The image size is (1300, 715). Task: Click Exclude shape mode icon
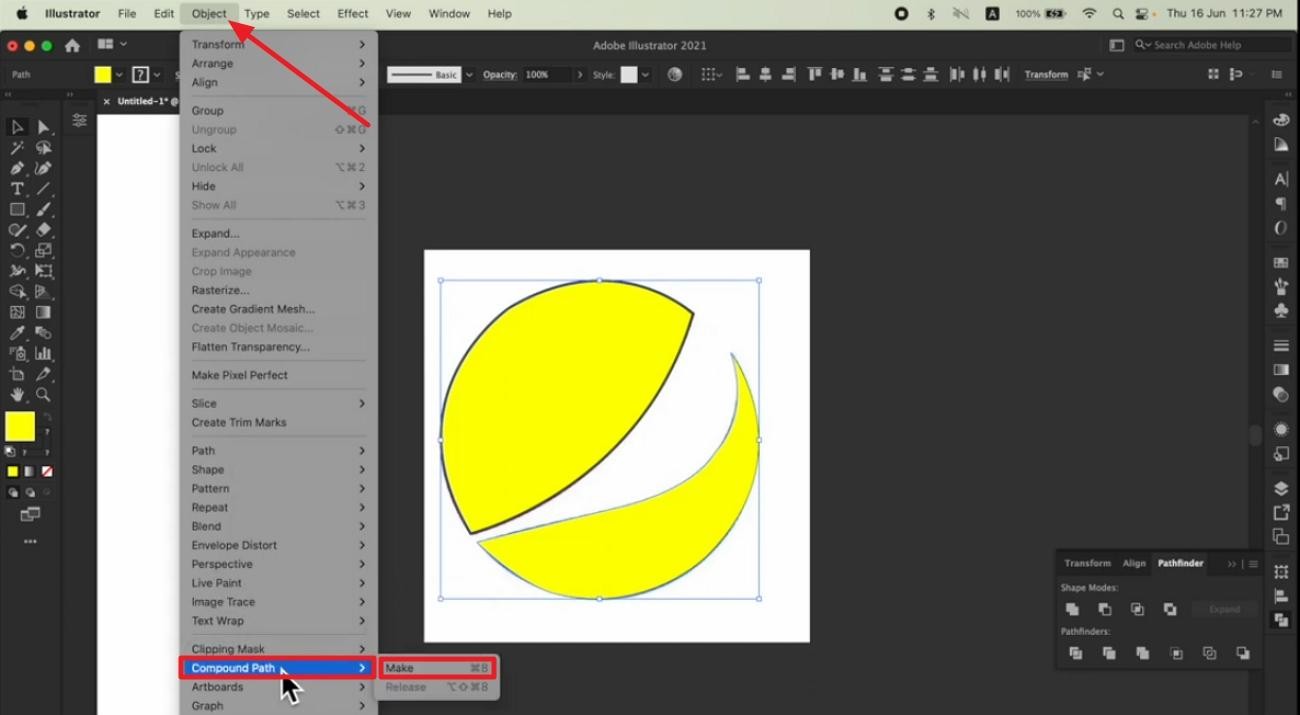tap(1171, 609)
